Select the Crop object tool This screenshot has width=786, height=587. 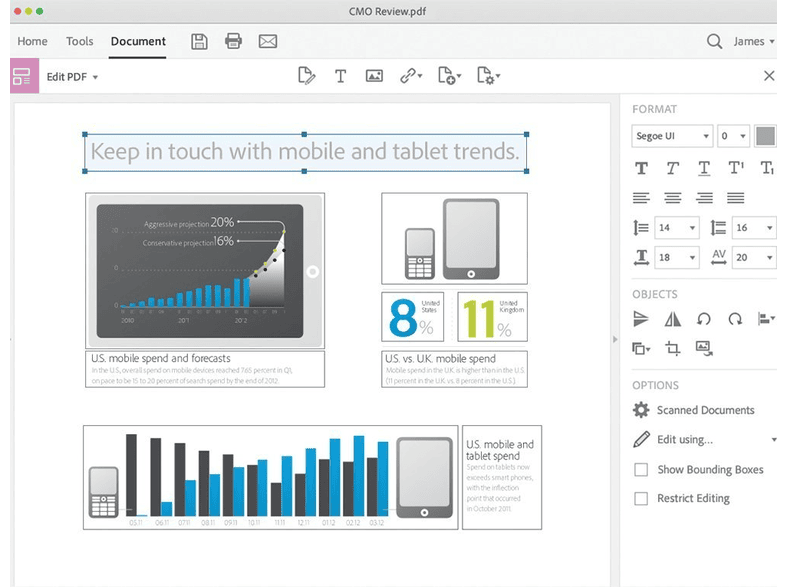click(673, 348)
